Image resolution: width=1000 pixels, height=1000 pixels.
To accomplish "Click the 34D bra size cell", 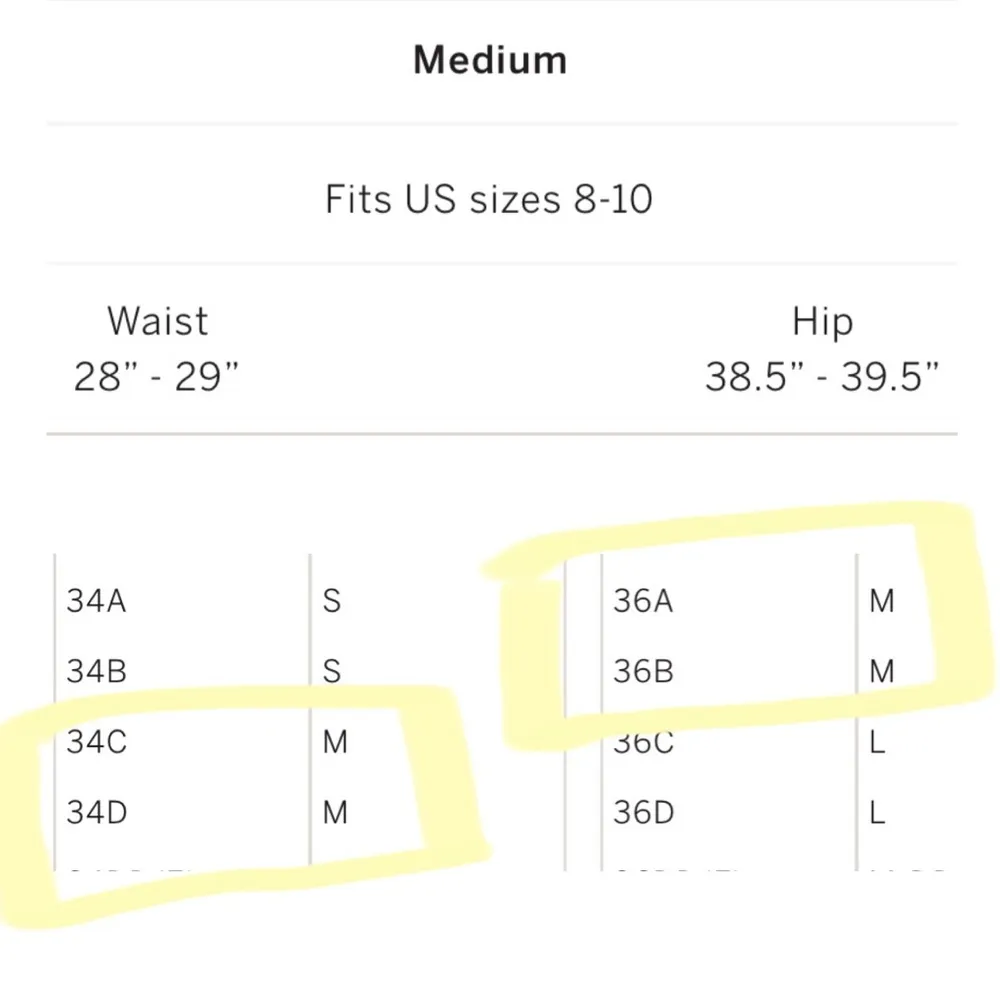I will (97, 813).
